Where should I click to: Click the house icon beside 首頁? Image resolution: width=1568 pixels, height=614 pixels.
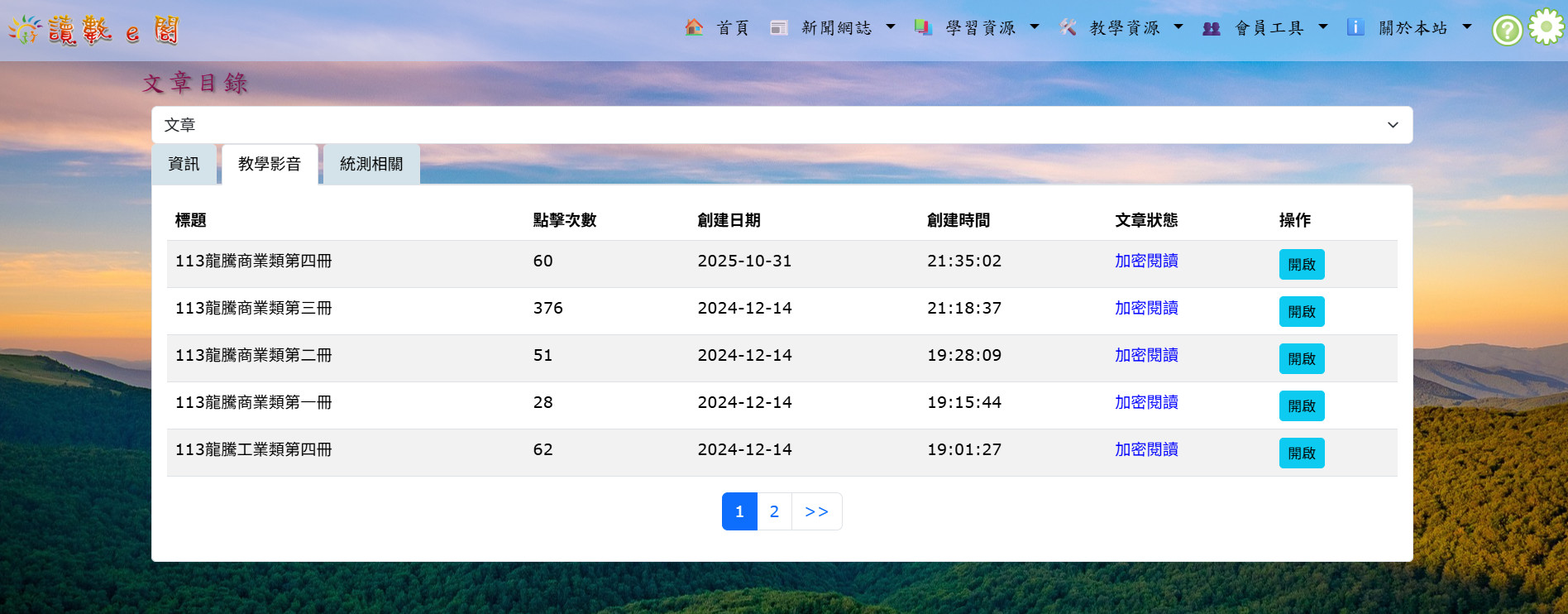[x=694, y=27]
